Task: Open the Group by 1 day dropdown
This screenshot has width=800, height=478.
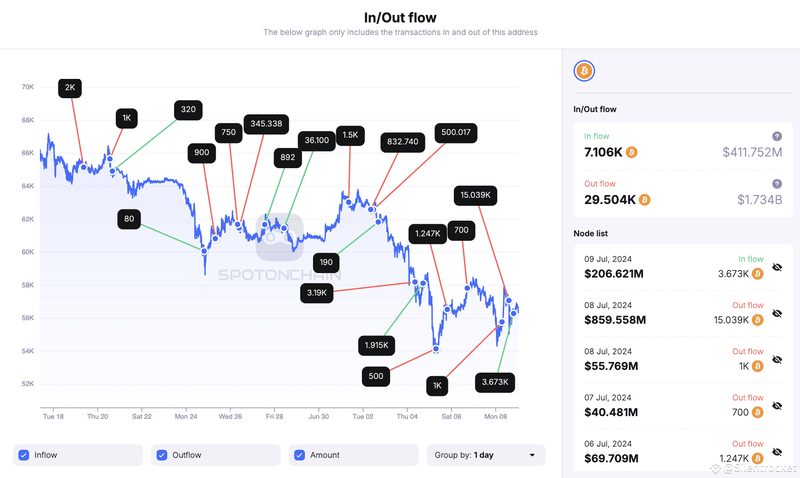Action: click(x=485, y=455)
